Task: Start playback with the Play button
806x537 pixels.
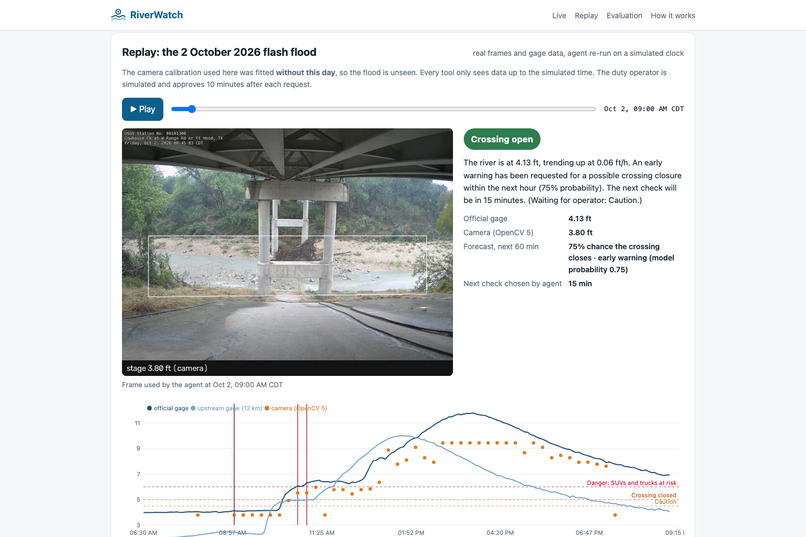Action: (142, 109)
